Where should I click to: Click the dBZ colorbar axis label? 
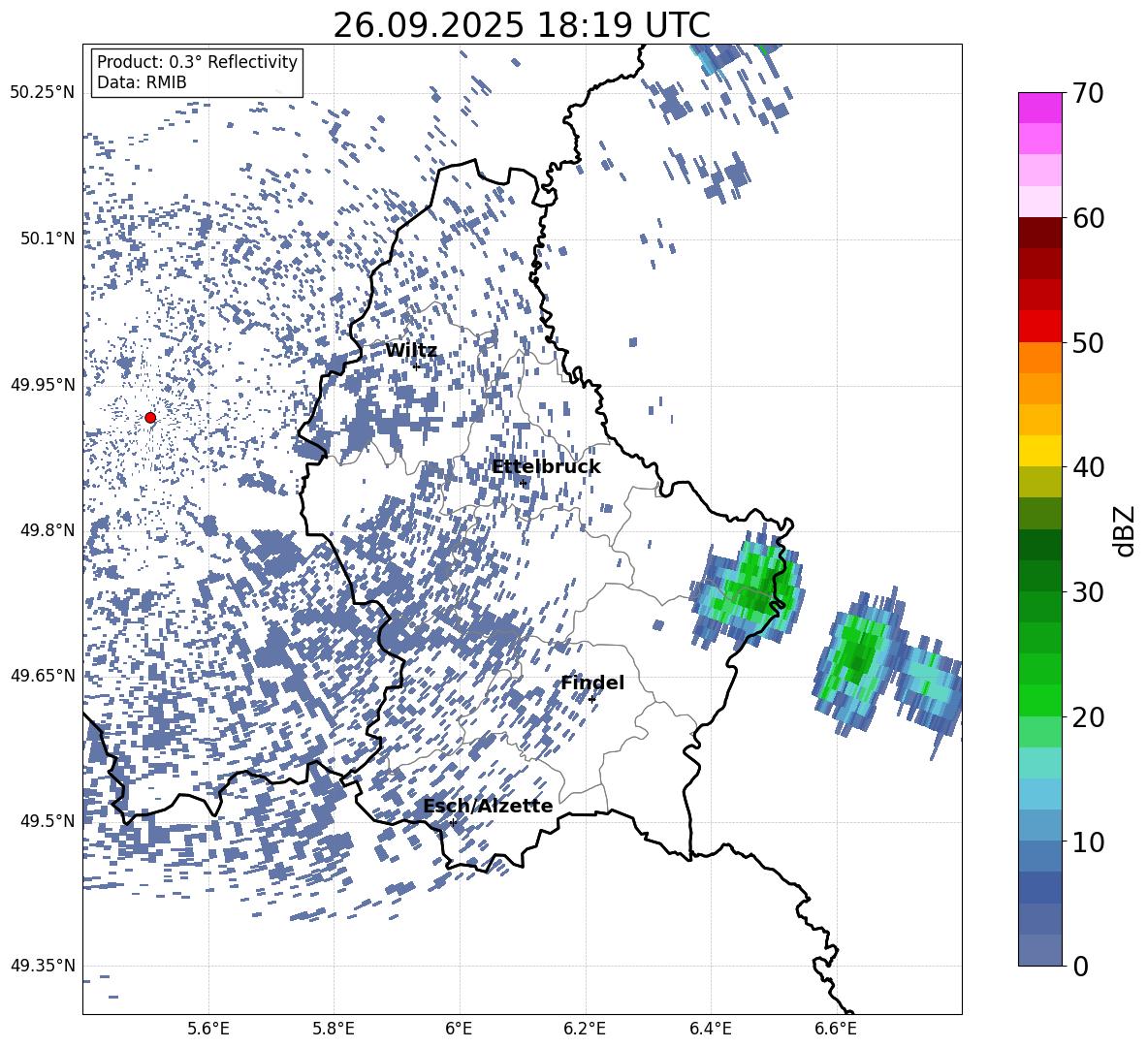pos(1126,531)
